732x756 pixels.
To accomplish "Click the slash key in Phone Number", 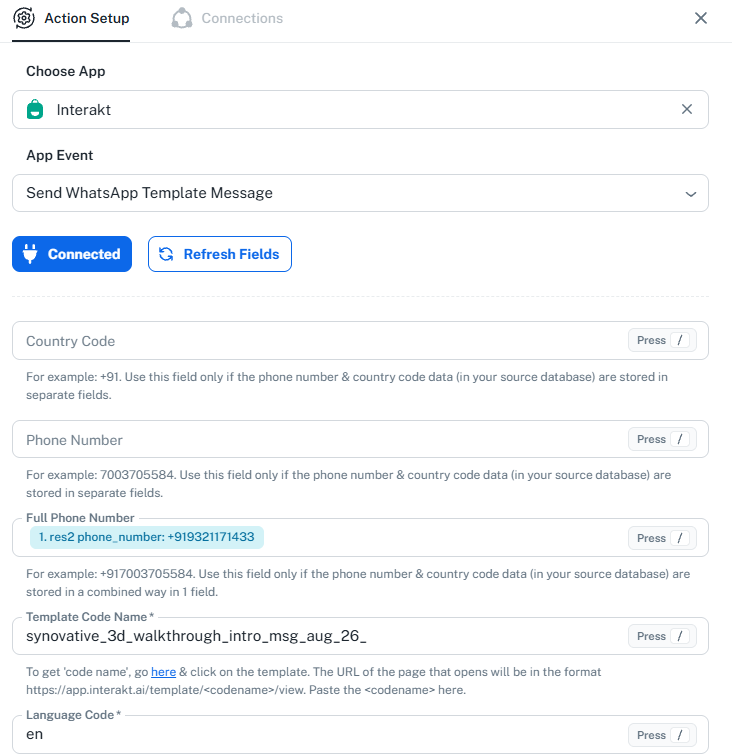I will click(x=680, y=439).
